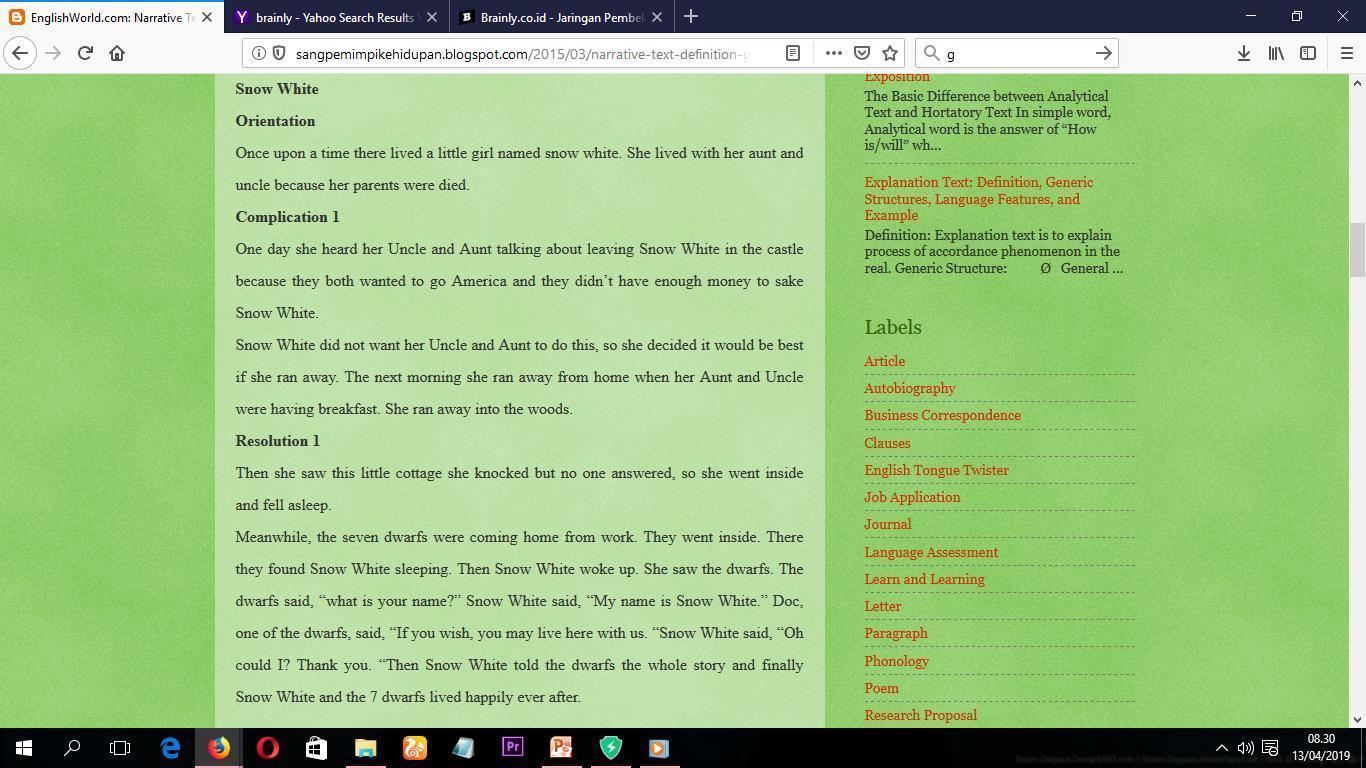The image size is (1366, 768).
Task: Open the Job Application label
Action: click(912, 497)
